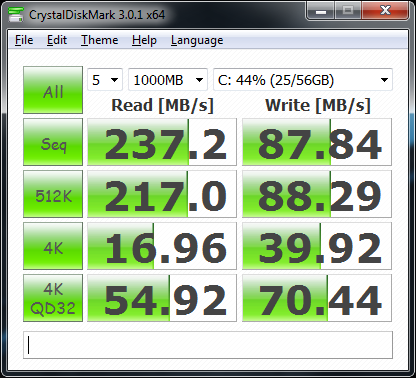Open the Language menu
416x378 pixels.
point(197,40)
